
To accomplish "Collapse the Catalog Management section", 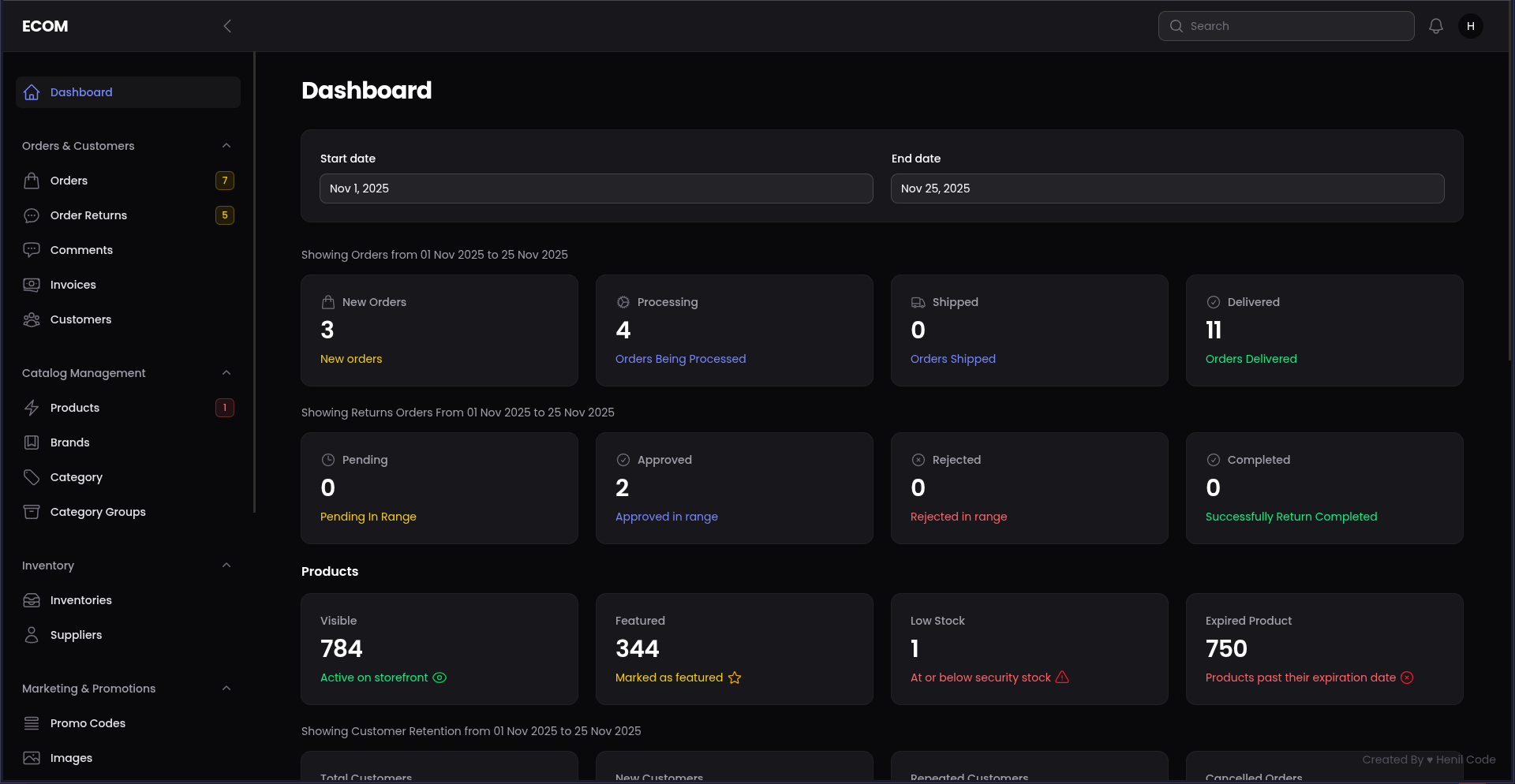I will coord(226,373).
